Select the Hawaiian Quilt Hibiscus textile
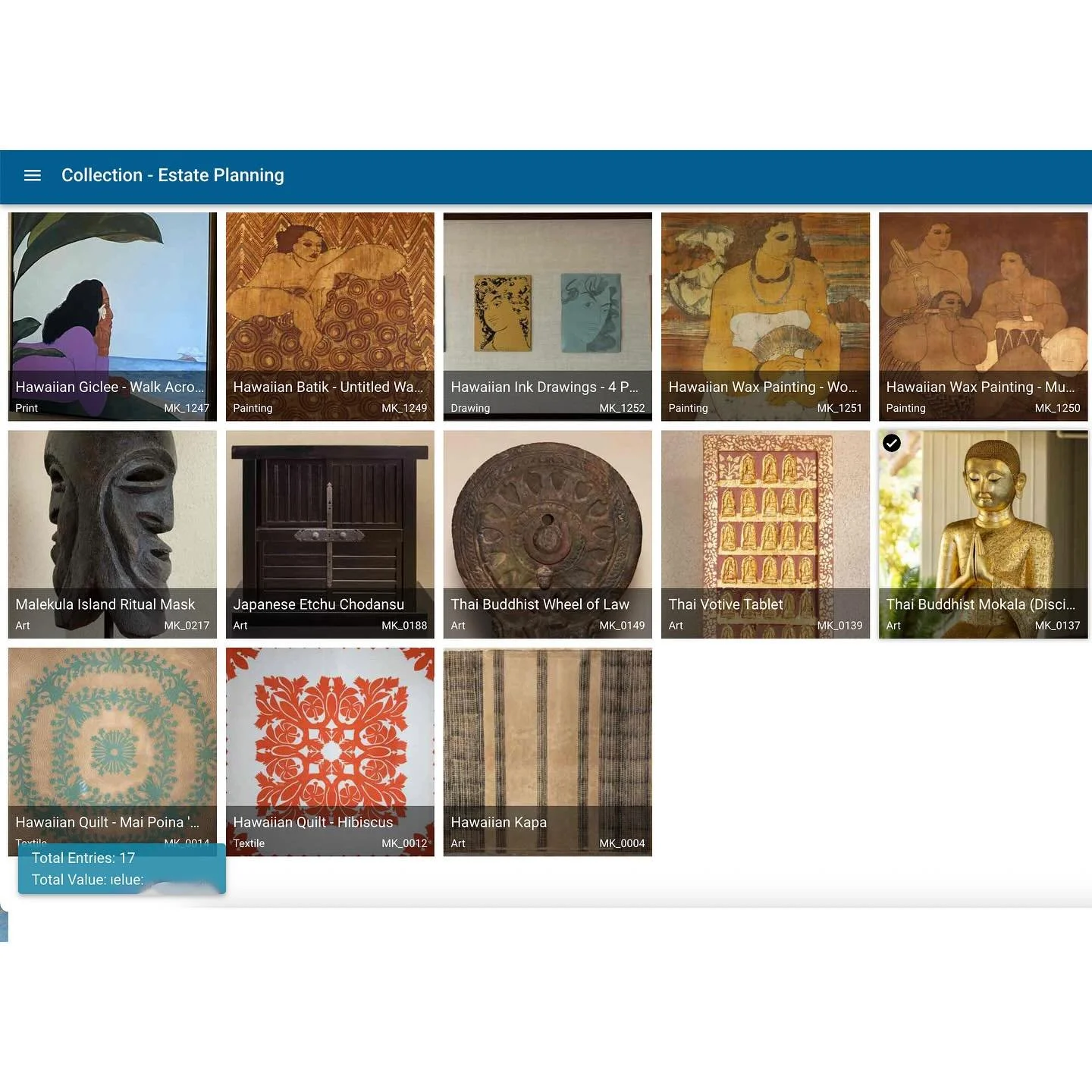Viewport: 1092px width, 1092px height. pos(330,752)
